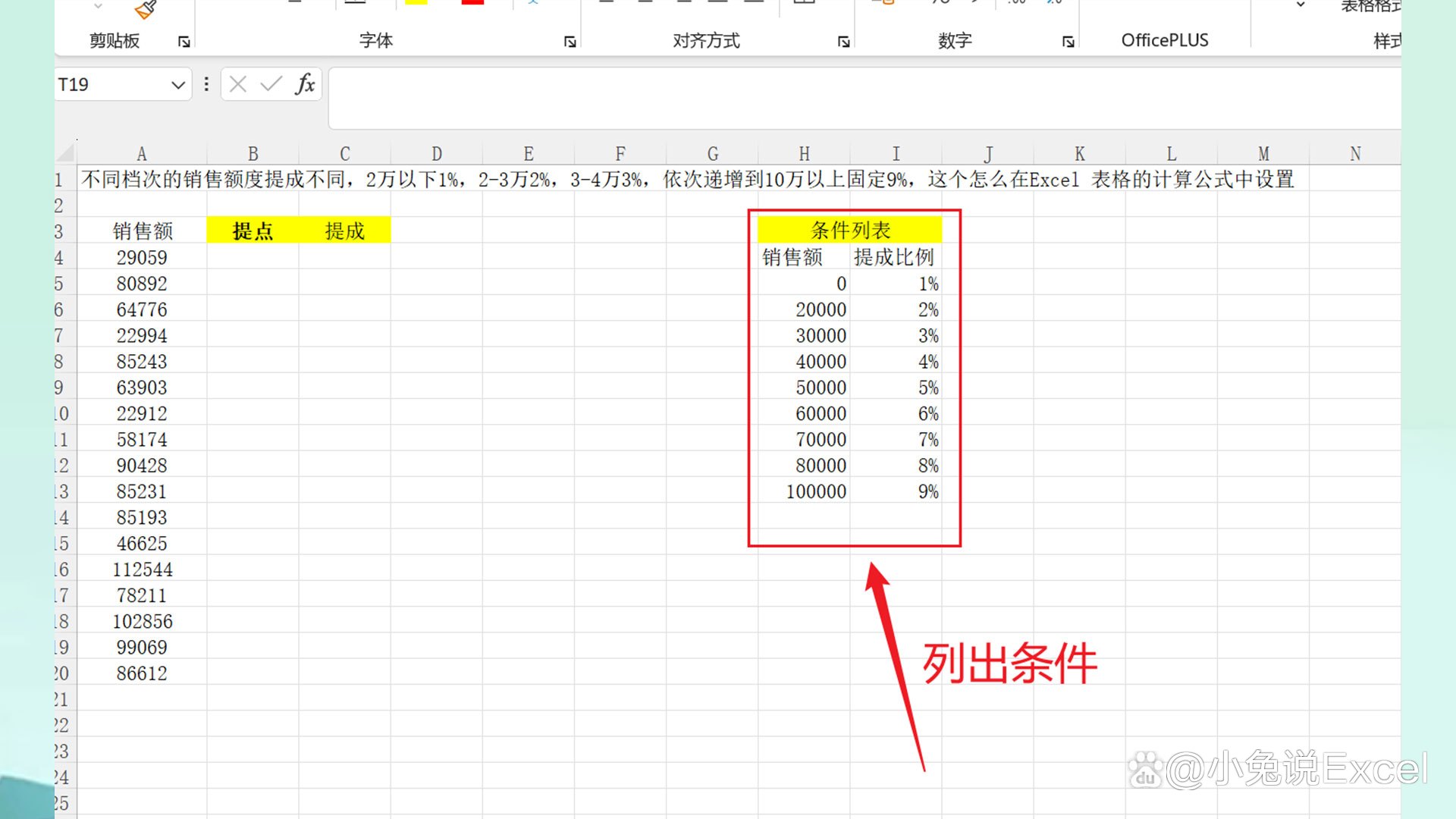Screen dimensions: 1456x819
Task: Click the OfficePLUS ribbon group label
Action: pyautogui.click(x=1165, y=40)
